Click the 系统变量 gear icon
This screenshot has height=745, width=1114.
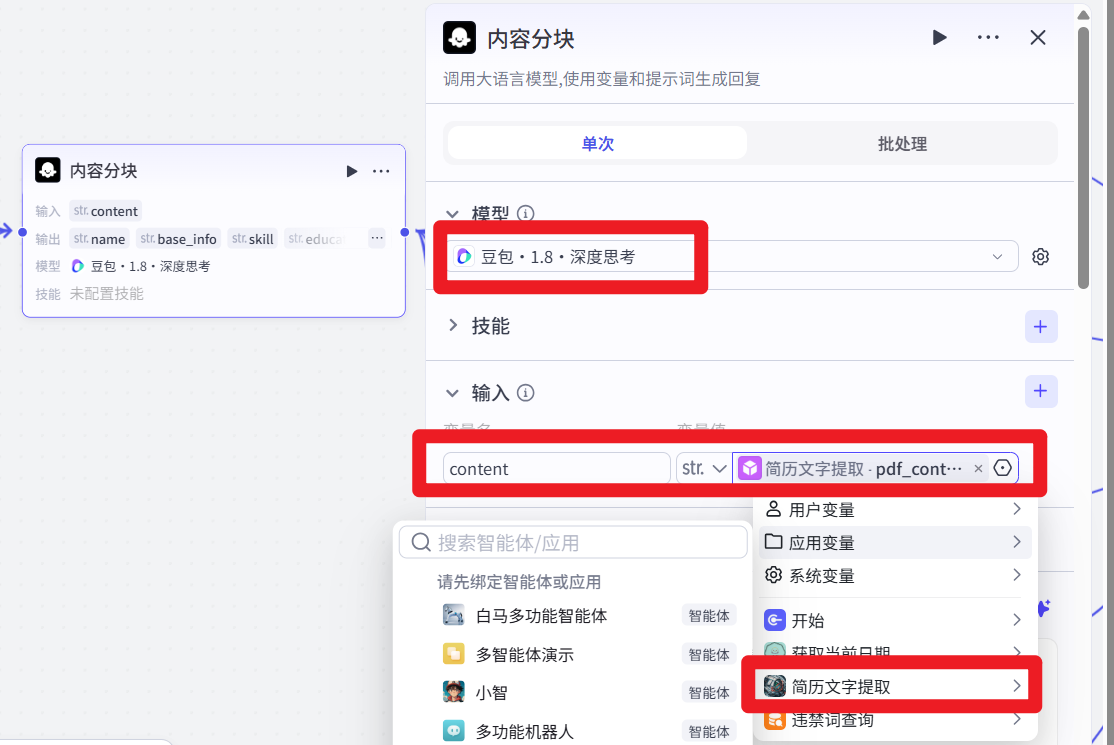(773, 575)
